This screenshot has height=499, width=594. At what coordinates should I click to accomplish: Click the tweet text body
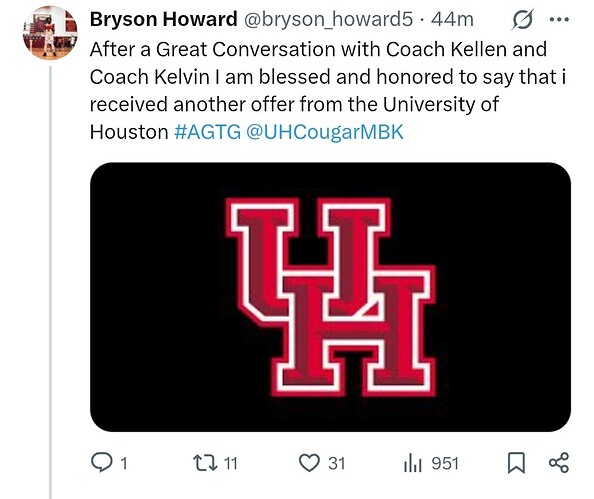pos(328,91)
